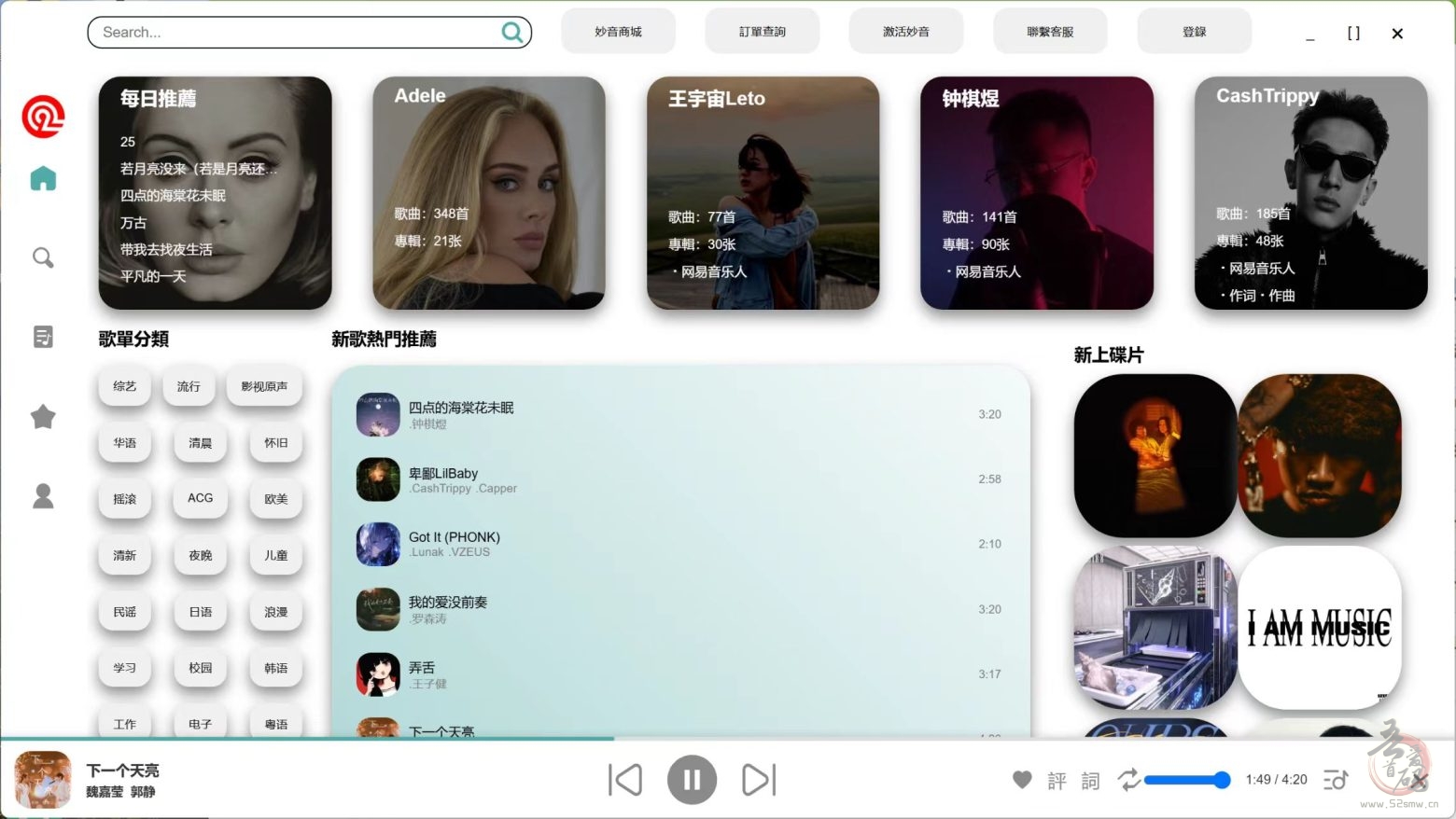The width and height of the screenshot is (1456, 819).
Task: Show lyrics with 詞 button
Action: coord(1090,780)
